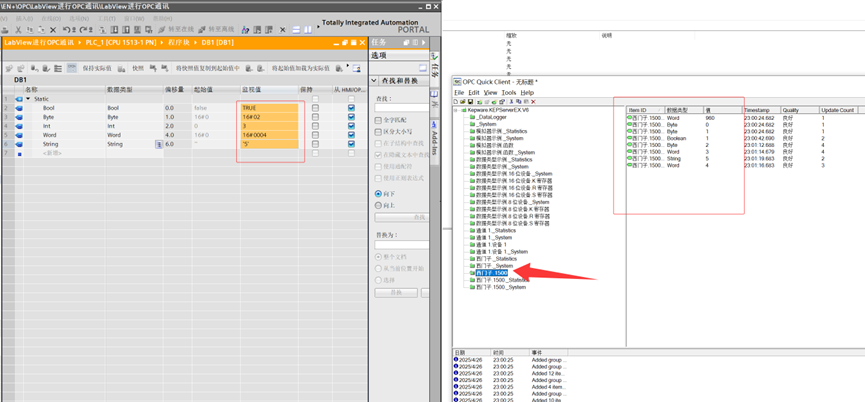Screen dimensions: 865x402
Task: Click the <新增> add new row cell
Action: (x=54, y=153)
